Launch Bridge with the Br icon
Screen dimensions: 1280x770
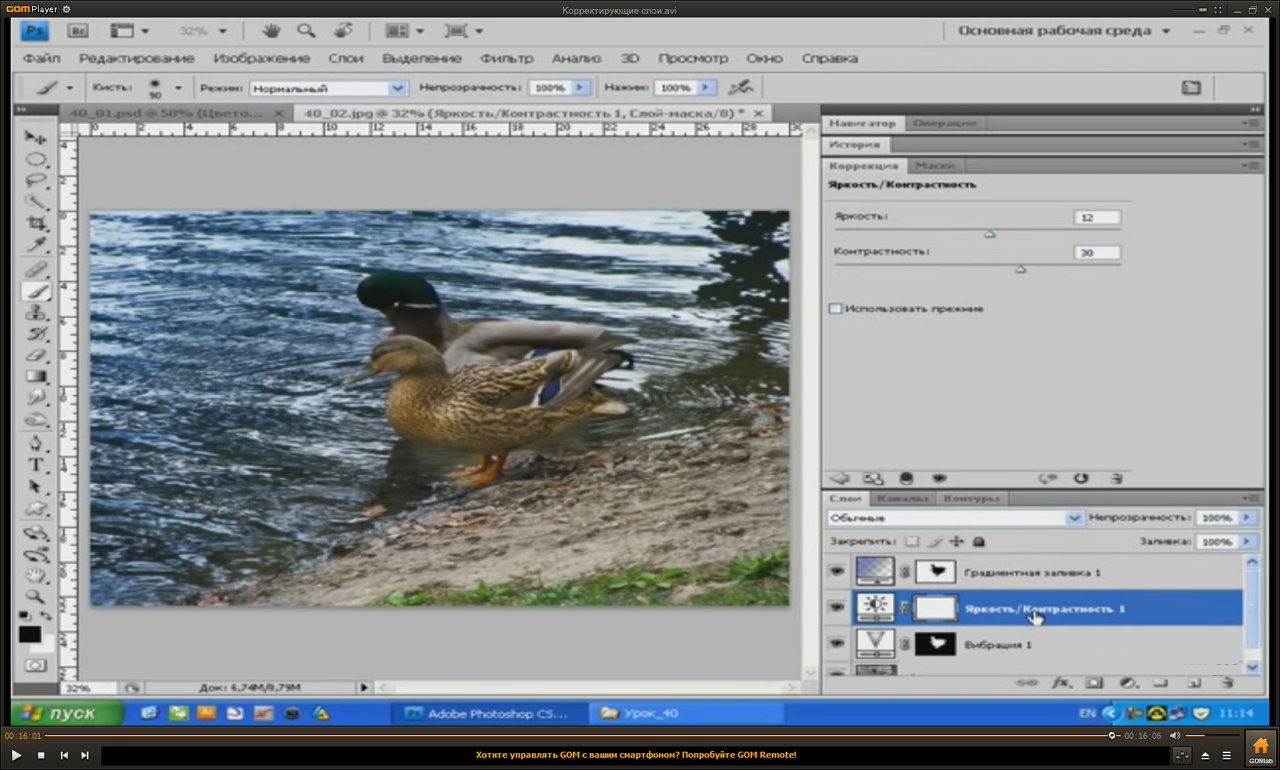79,31
